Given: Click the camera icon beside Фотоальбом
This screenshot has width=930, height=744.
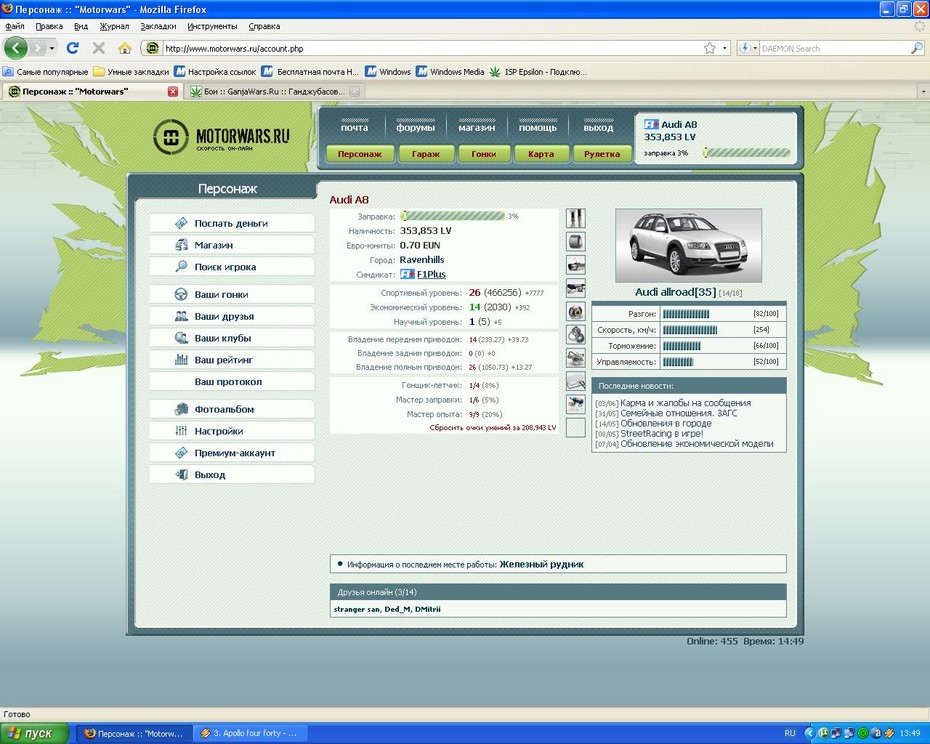Looking at the screenshot, I should (x=181, y=409).
